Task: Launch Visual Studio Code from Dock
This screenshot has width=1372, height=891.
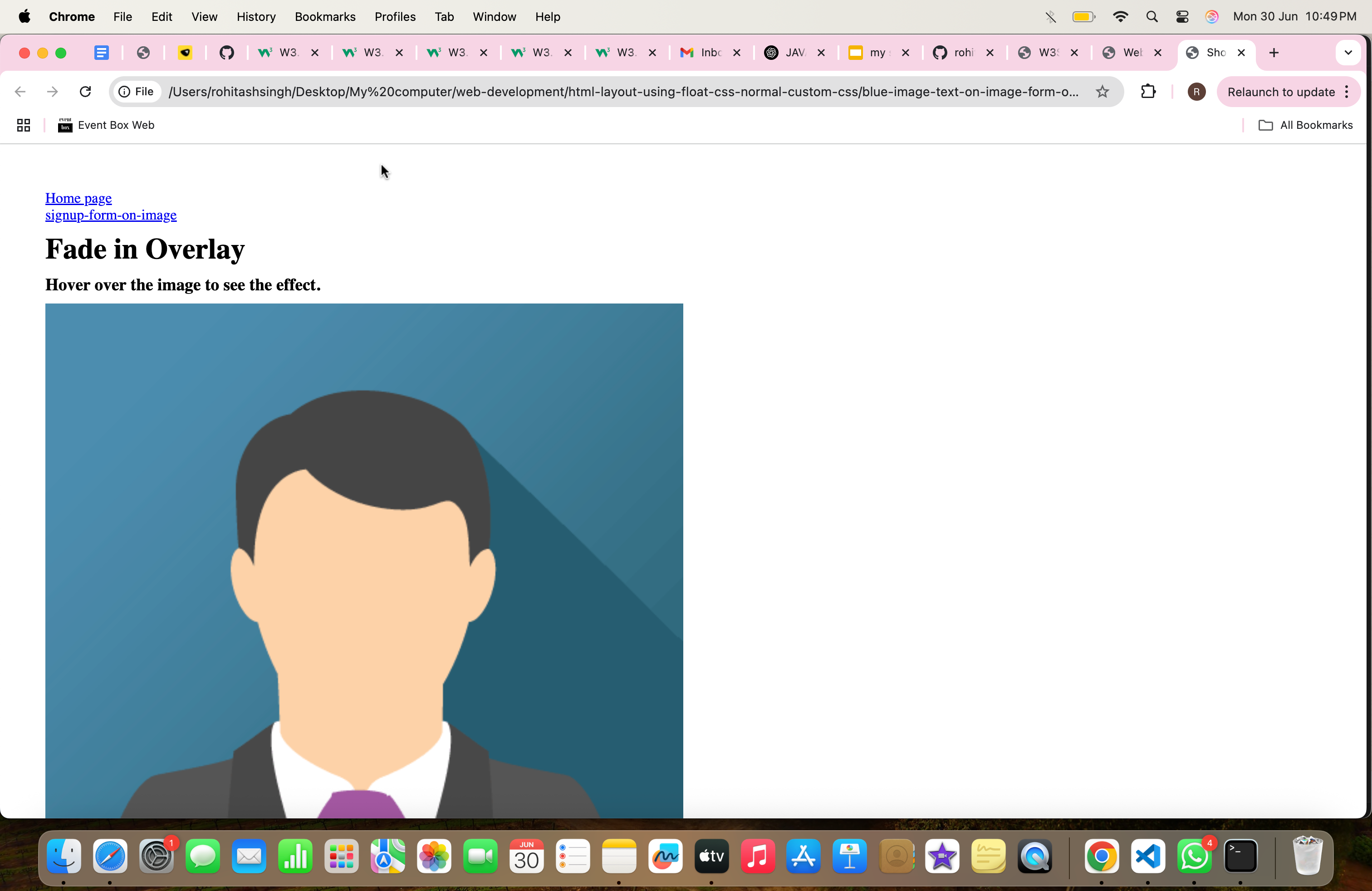Action: (1148, 857)
